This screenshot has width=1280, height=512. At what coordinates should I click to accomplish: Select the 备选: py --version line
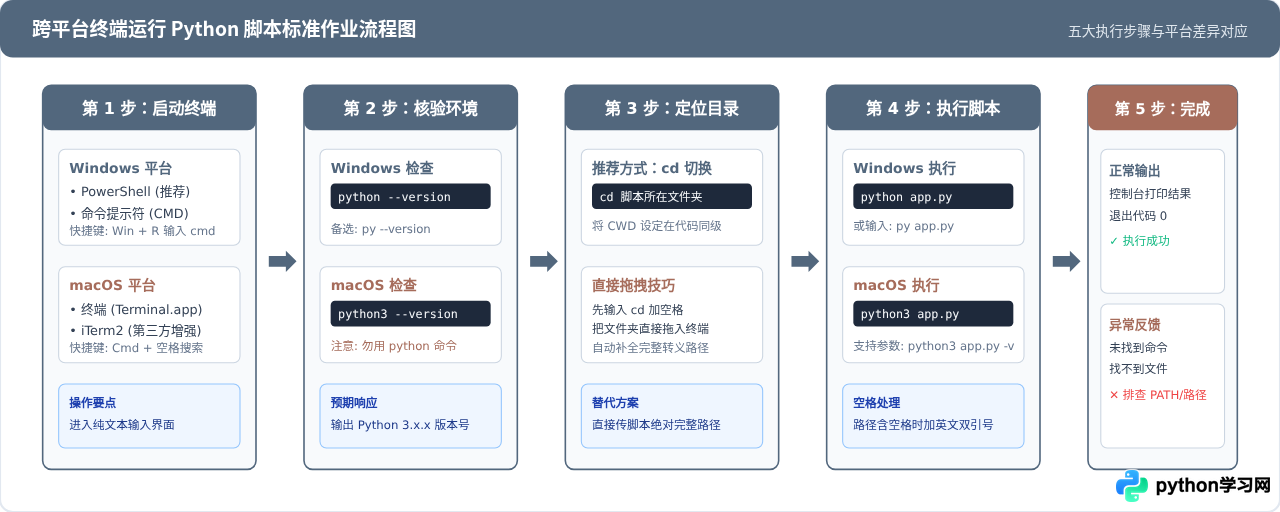381,229
